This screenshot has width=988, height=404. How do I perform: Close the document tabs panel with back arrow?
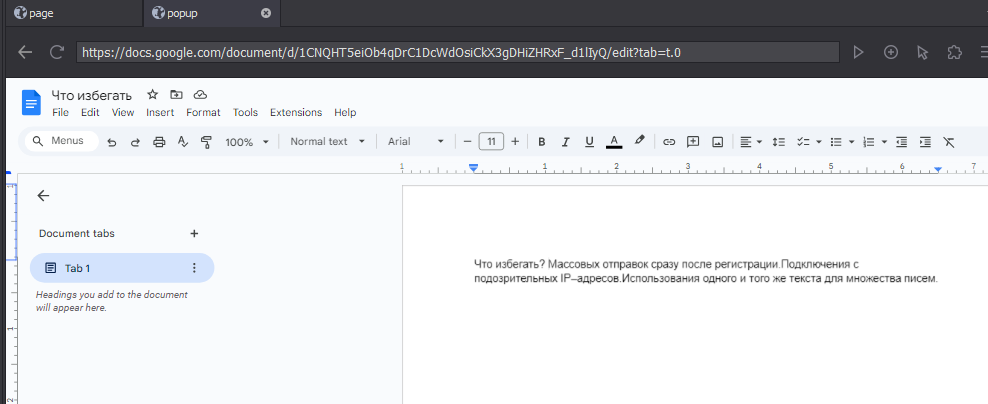pos(43,195)
